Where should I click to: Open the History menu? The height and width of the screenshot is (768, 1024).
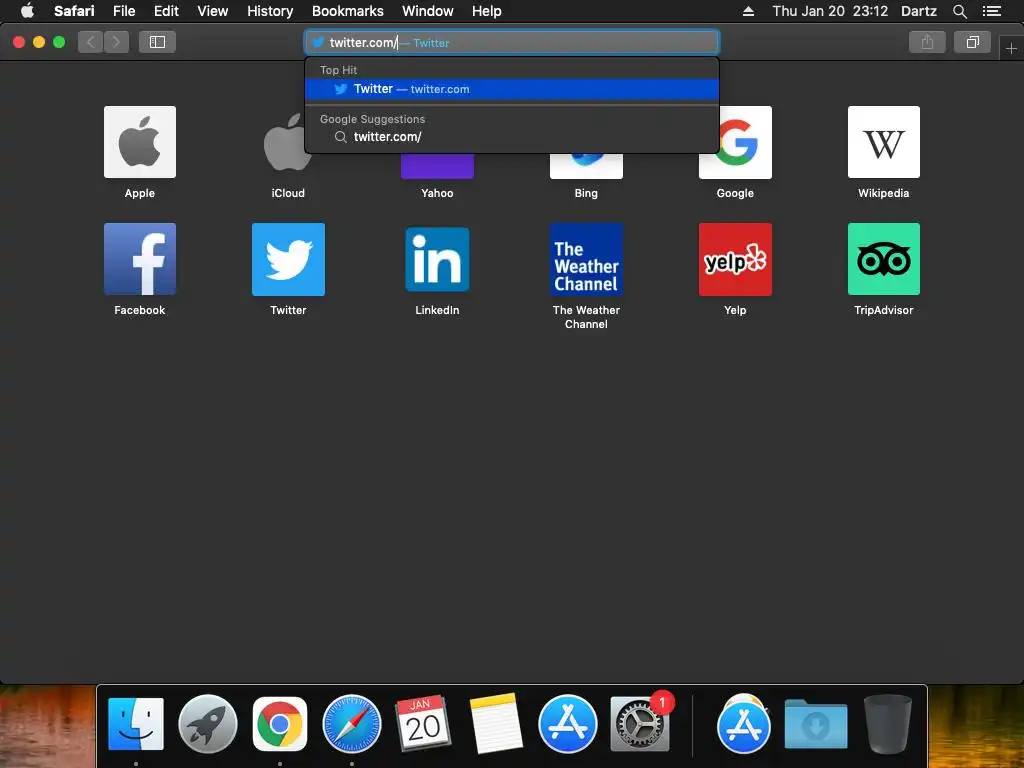click(270, 11)
